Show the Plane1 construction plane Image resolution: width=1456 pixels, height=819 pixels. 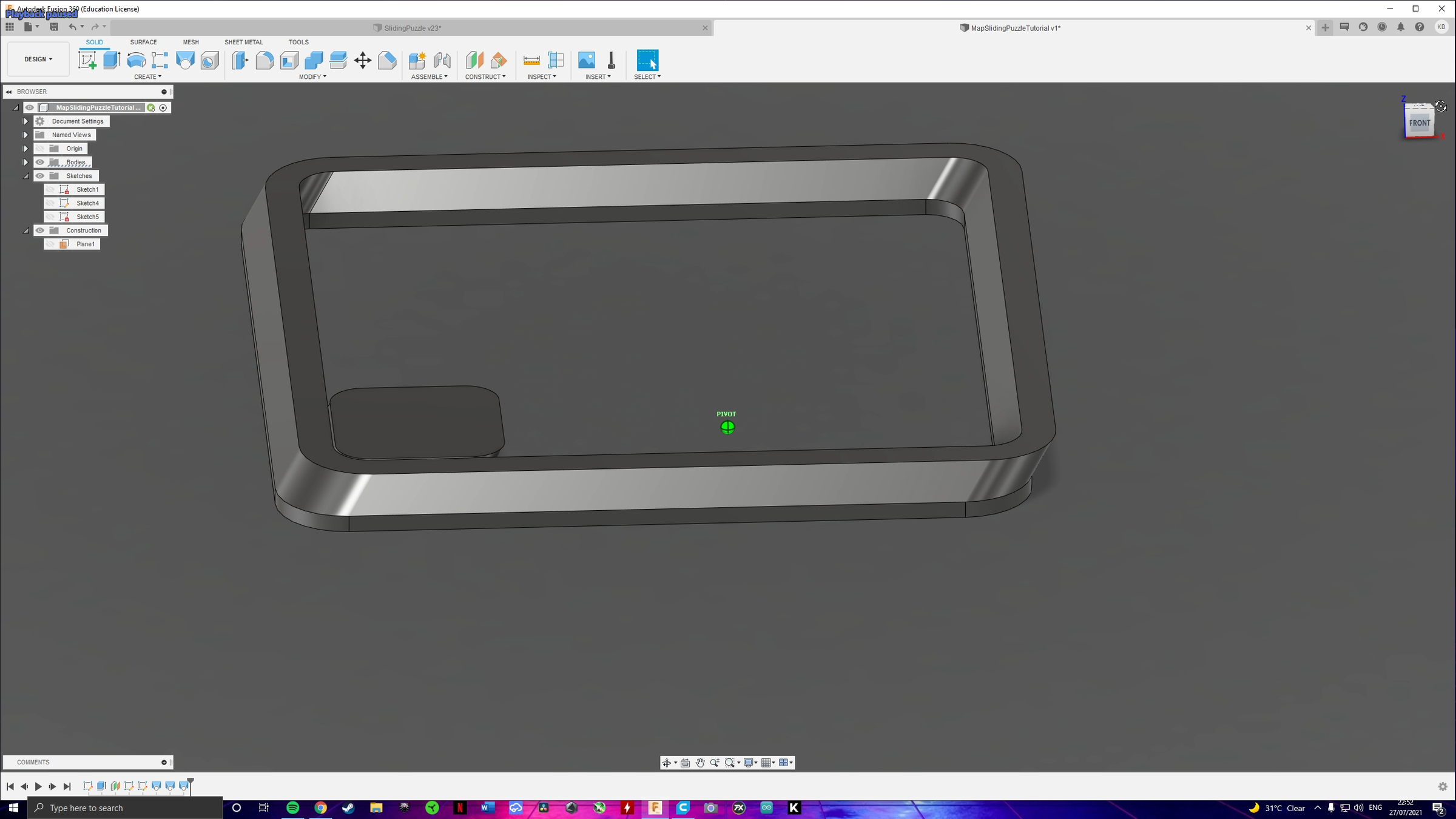point(51,244)
